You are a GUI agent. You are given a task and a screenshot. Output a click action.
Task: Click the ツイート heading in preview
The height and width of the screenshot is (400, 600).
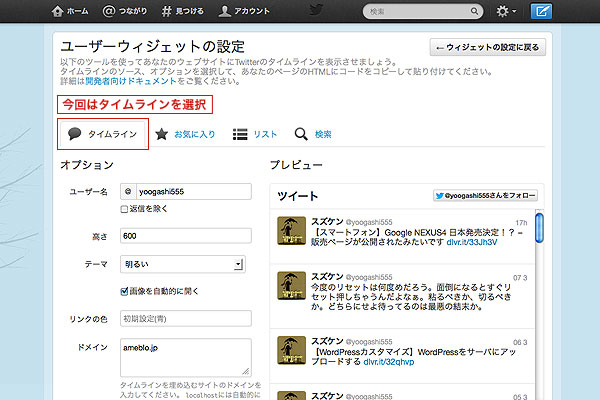(x=298, y=196)
